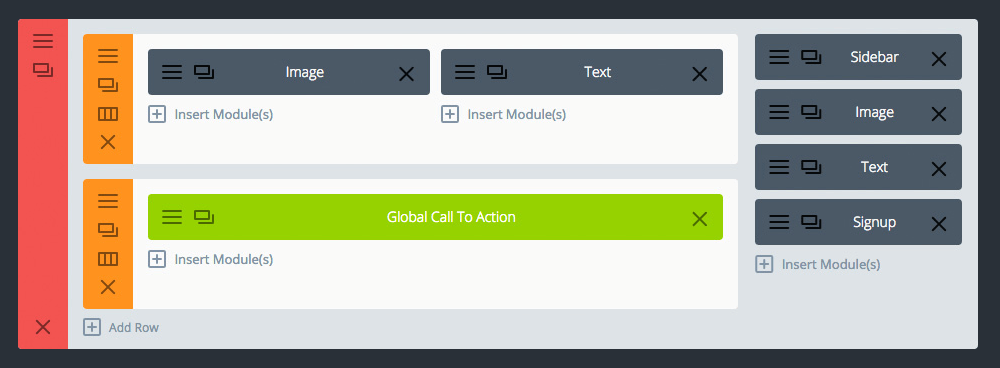
Task: Remove the second orange row
Action: coord(108,287)
